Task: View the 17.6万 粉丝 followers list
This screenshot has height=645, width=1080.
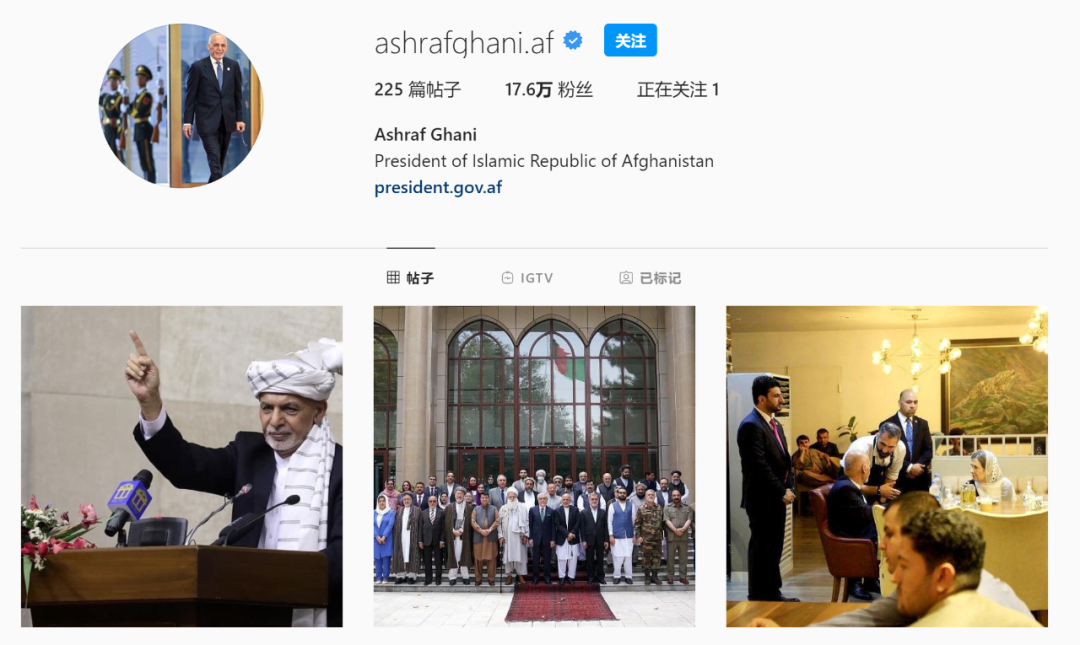Action: [549, 90]
